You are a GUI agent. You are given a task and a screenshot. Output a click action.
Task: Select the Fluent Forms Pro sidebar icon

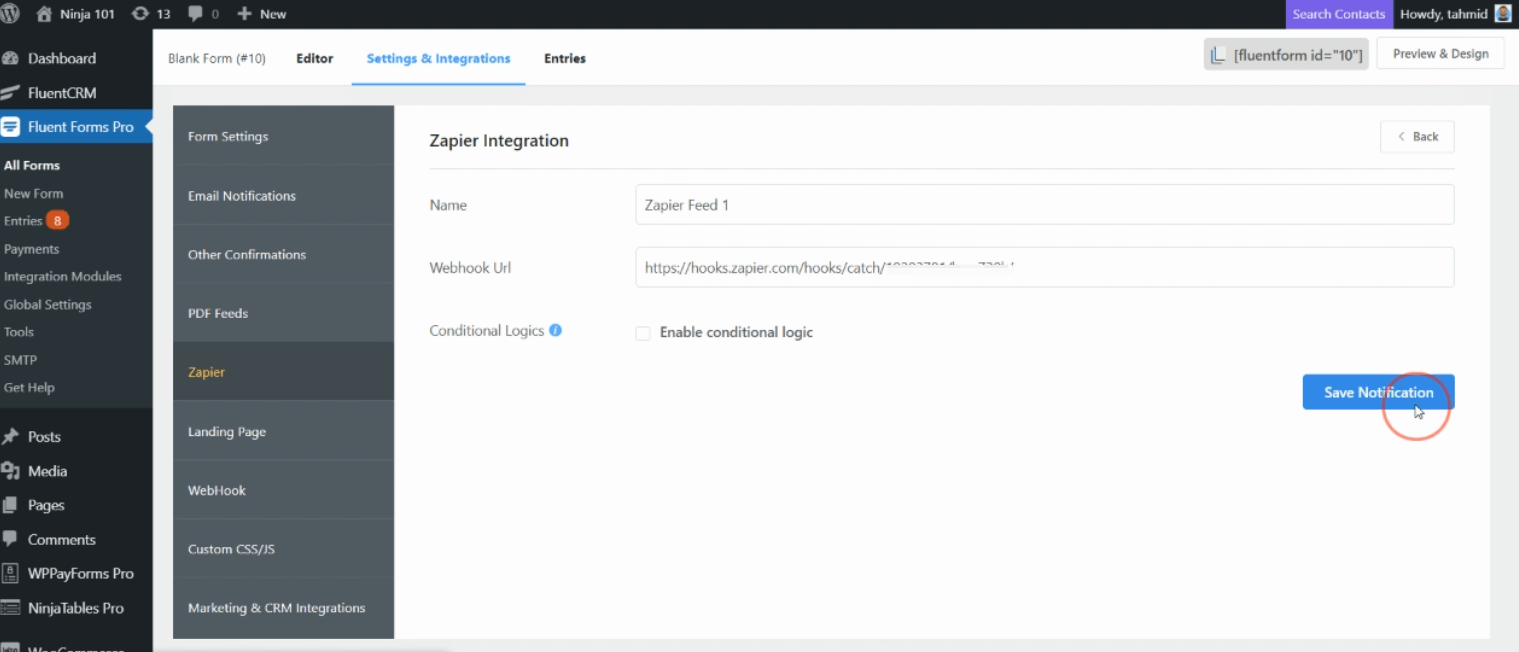[14, 126]
